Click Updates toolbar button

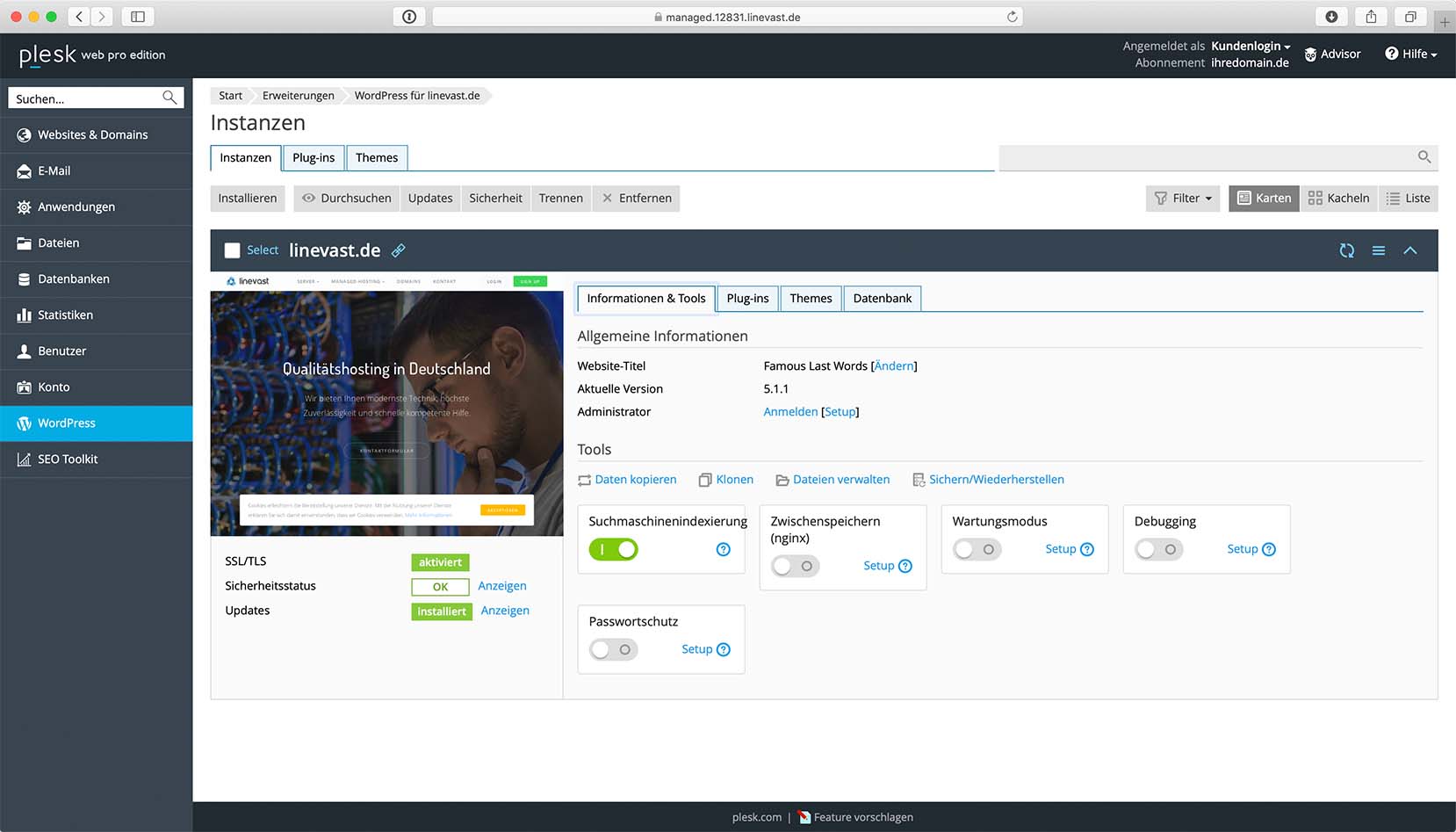[x=430, y=199]
